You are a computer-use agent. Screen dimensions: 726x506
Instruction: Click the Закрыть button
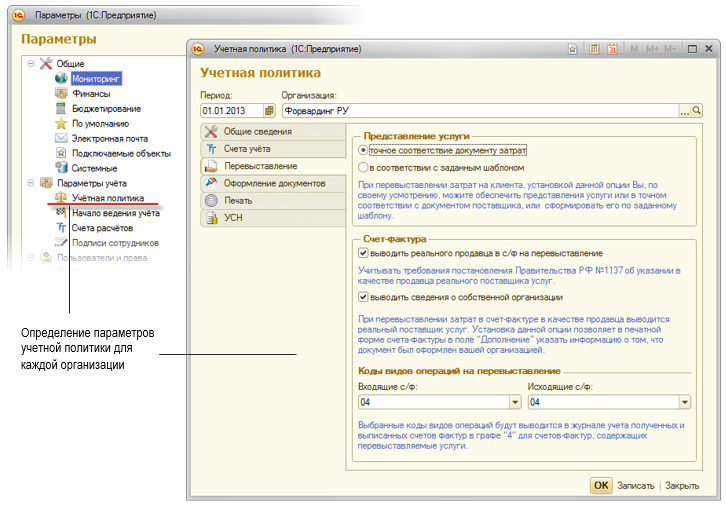(682, 486)
